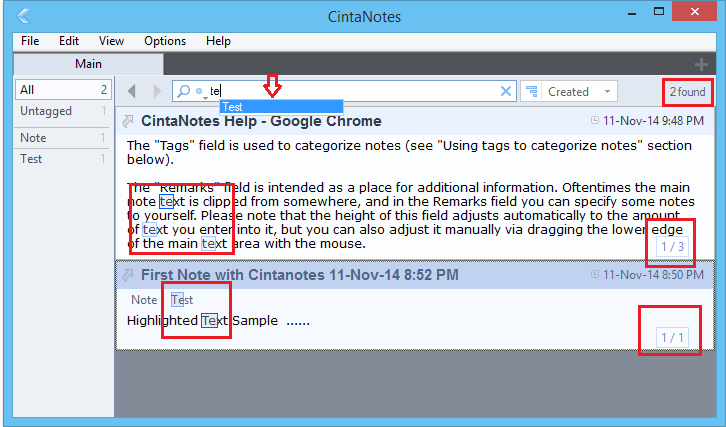Click the back arrow in title bar
This screenshot has height=427, width=726.
coord(23,16)
